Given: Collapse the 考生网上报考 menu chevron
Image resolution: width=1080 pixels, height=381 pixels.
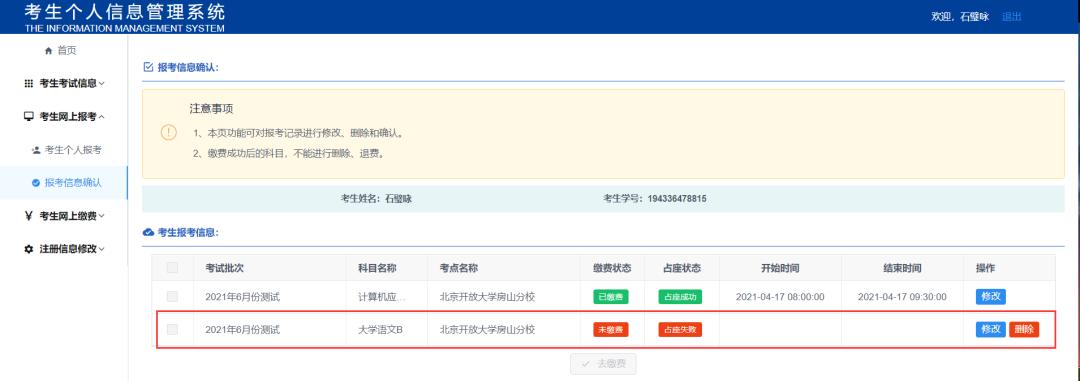Looking at the screenshot, I should (102, 116).
